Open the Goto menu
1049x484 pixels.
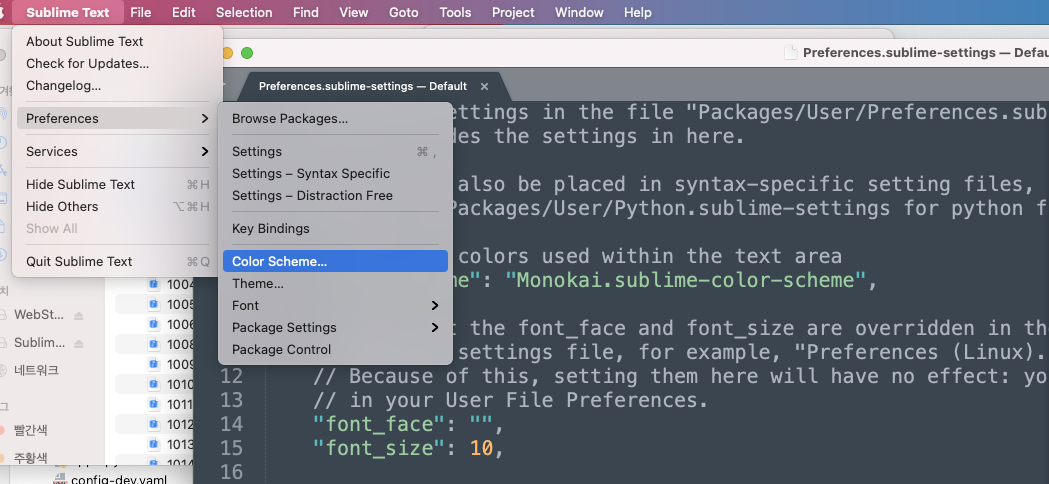tap(403, 12)
